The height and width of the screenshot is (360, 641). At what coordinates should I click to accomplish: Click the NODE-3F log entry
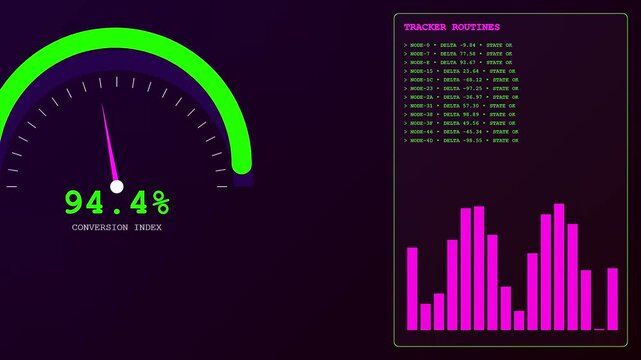459,123
